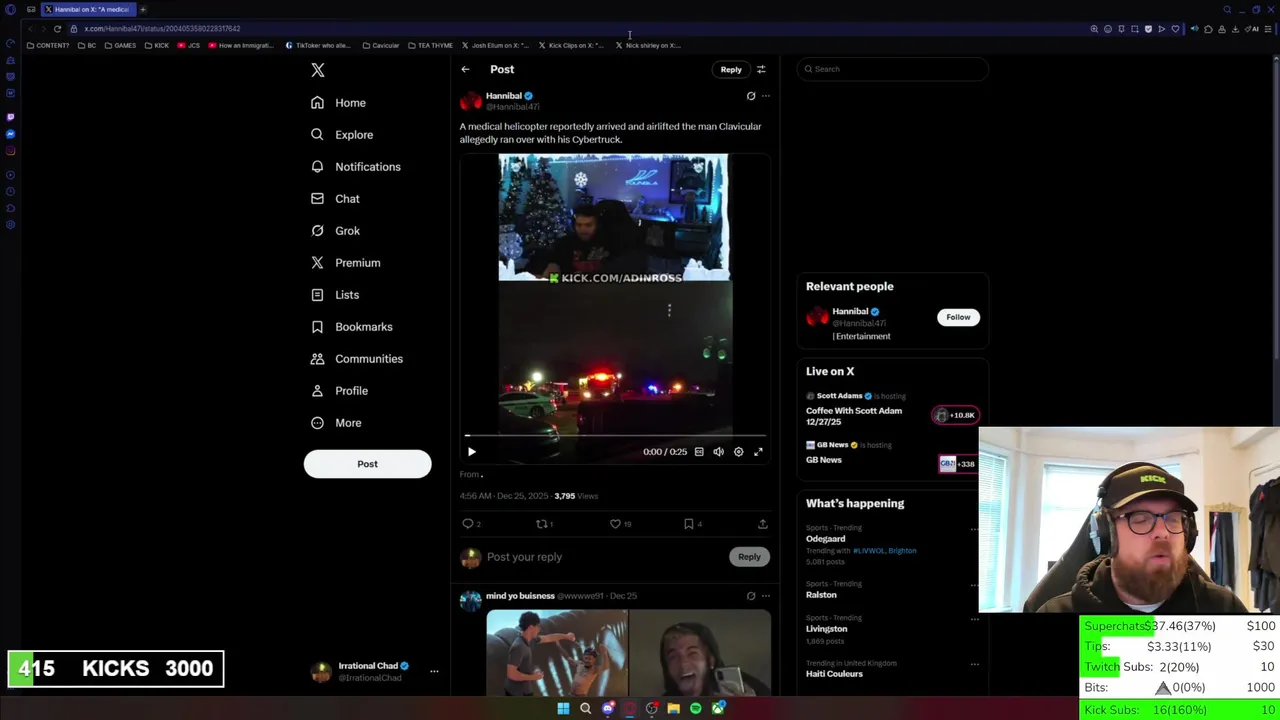Bookmark the post
The width and height of the screenshot is (1280, 720).
tap(689, 524)
